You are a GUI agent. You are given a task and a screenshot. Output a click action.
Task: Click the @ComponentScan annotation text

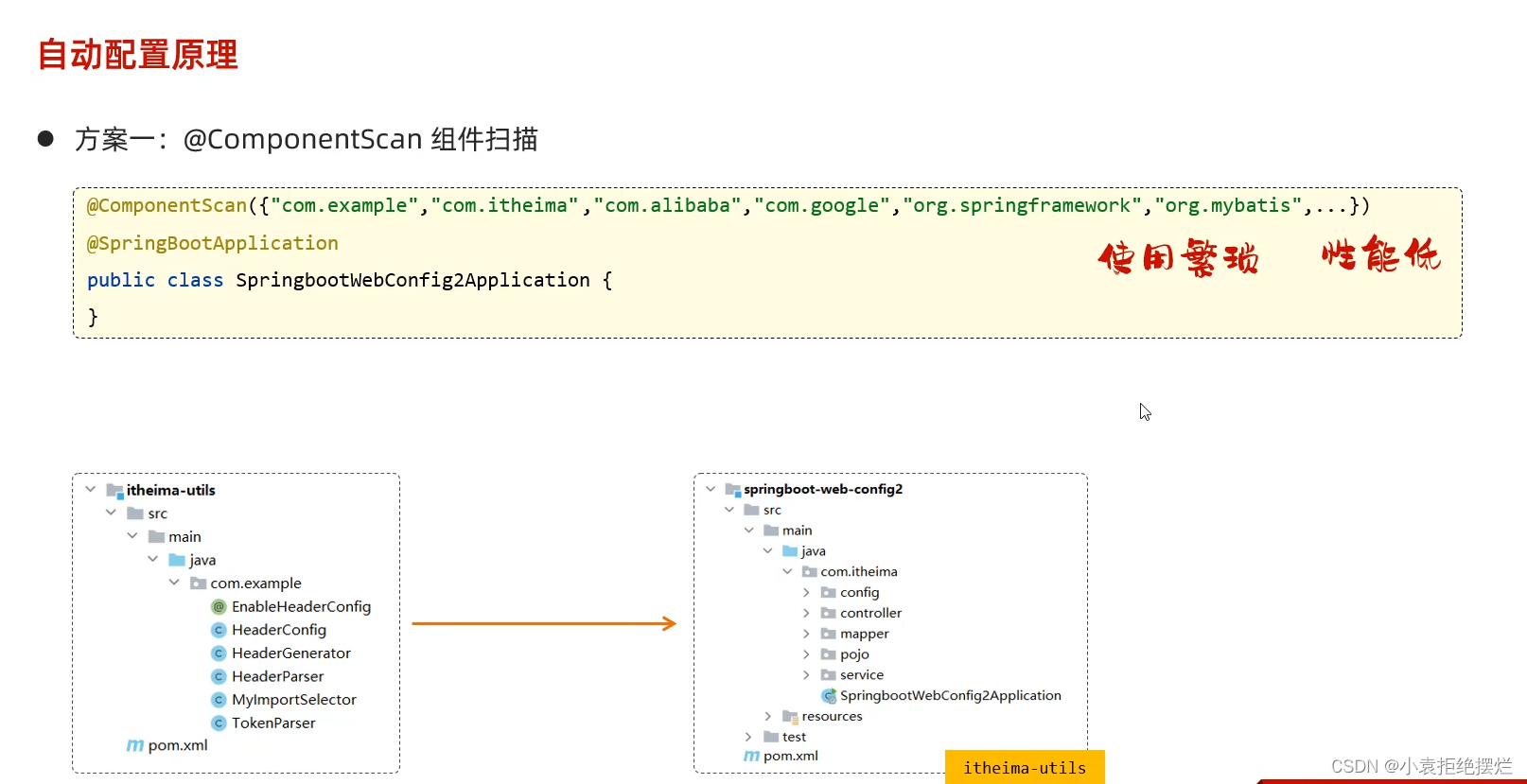(167, 205)
